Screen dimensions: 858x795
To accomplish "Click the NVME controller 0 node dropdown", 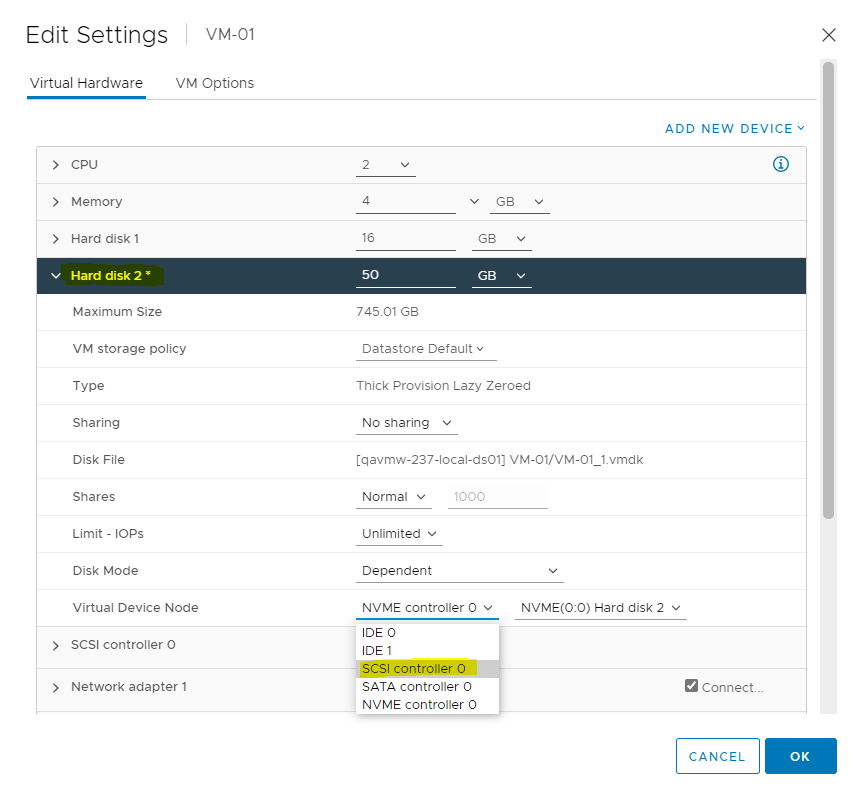I will (x=427, y=608).
